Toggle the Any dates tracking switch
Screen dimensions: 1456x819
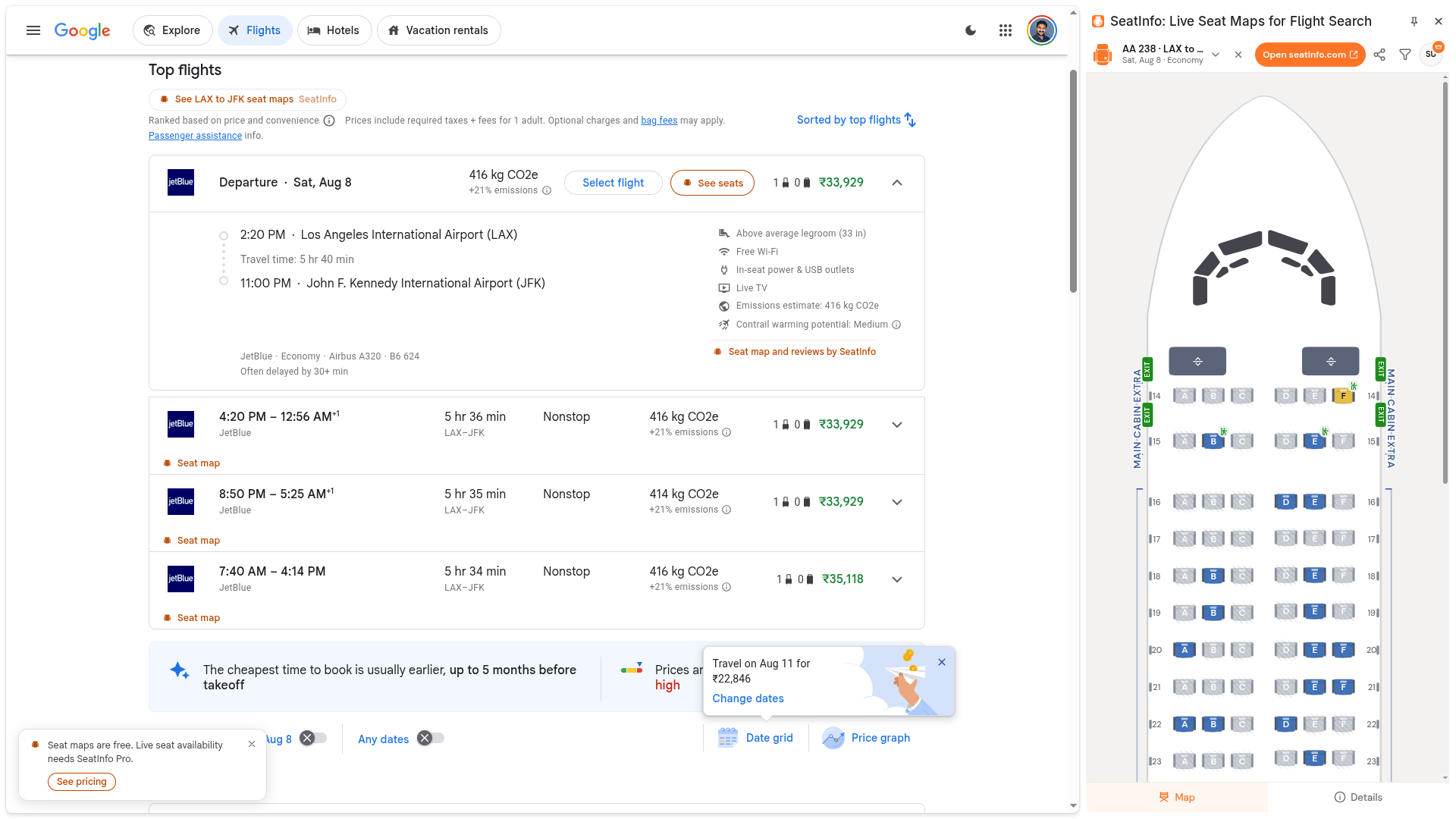[x=431, y=738]
